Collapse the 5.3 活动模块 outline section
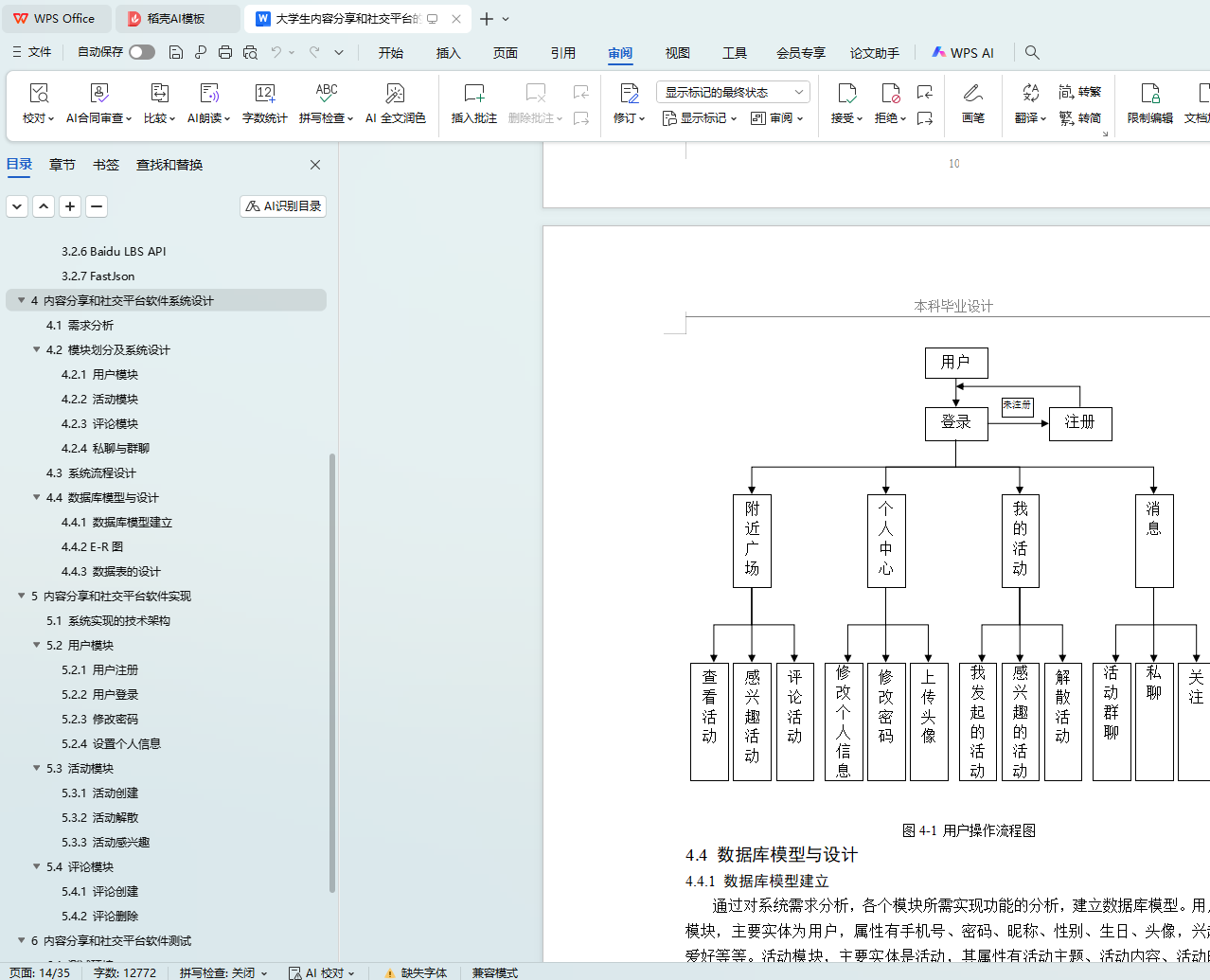 [x=37, y=769]
